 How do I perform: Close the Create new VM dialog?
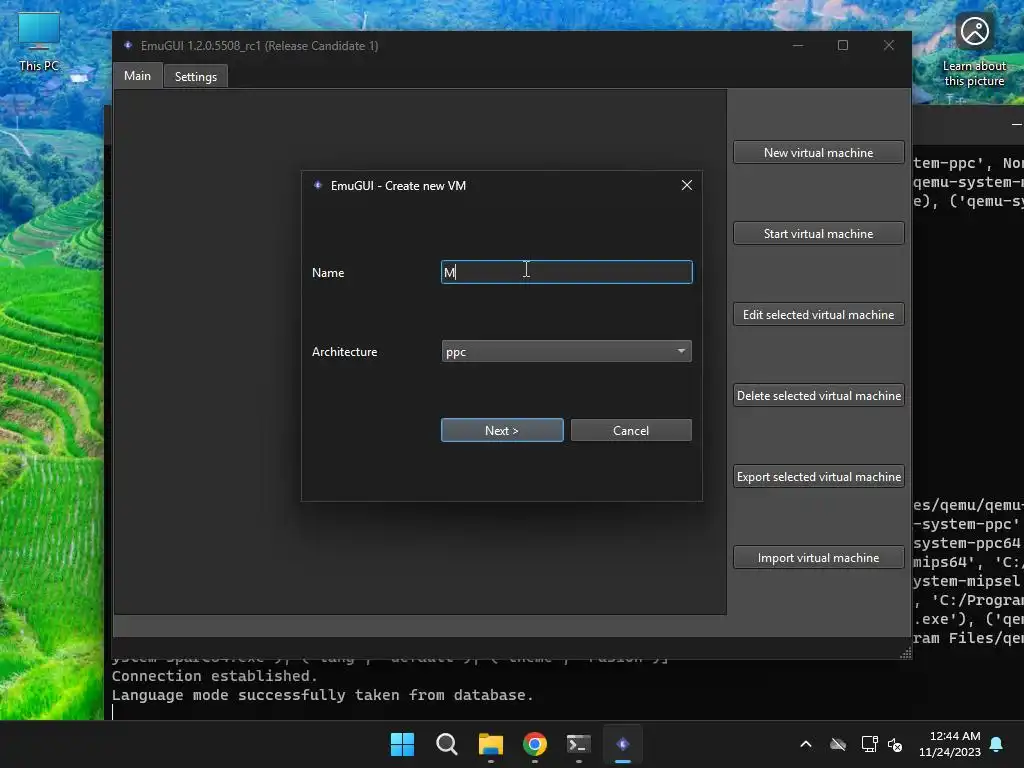(686, 185)
